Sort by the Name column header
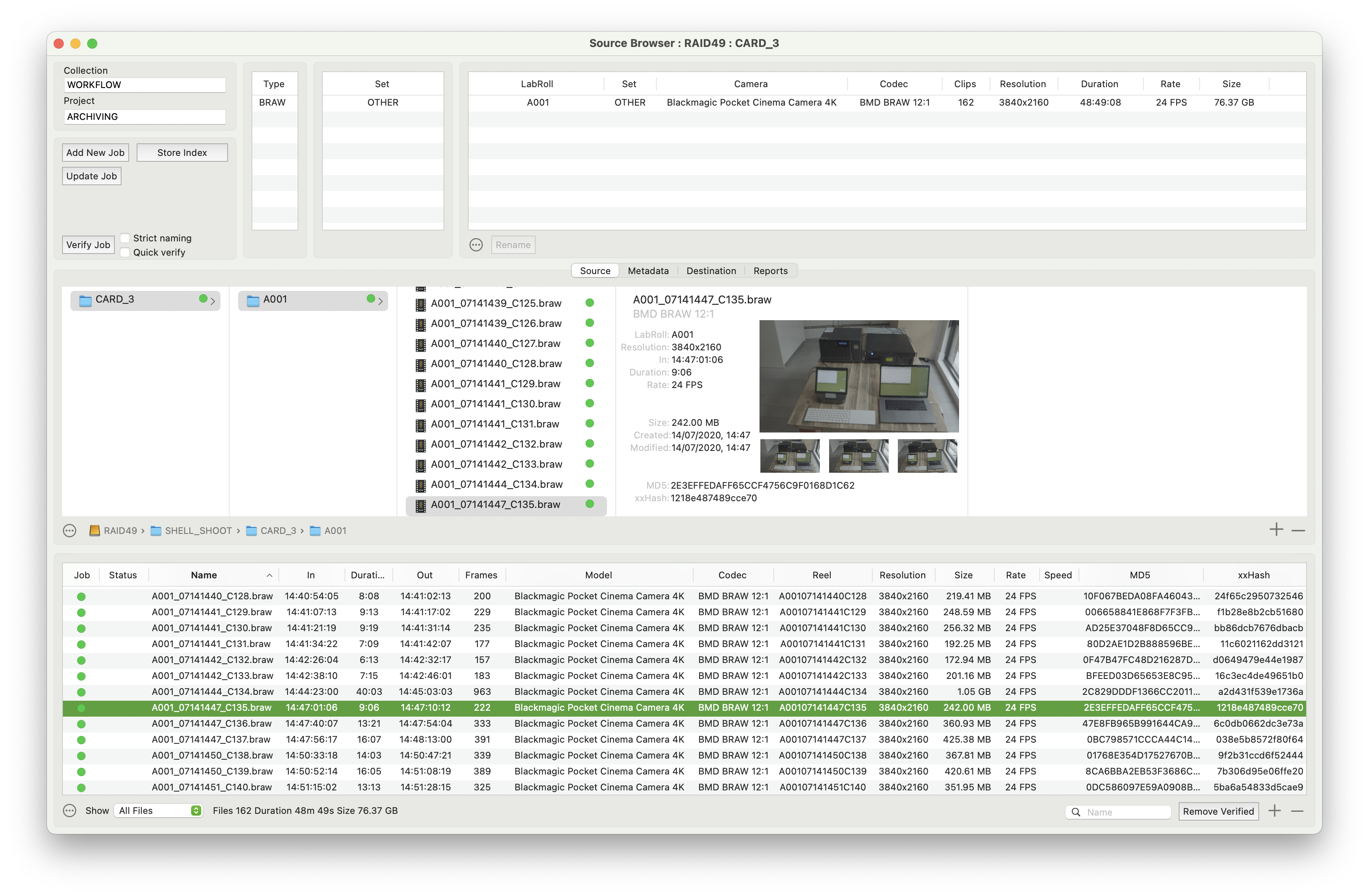1369x896 pixels. pyautogui.click(x=213, y=575)
